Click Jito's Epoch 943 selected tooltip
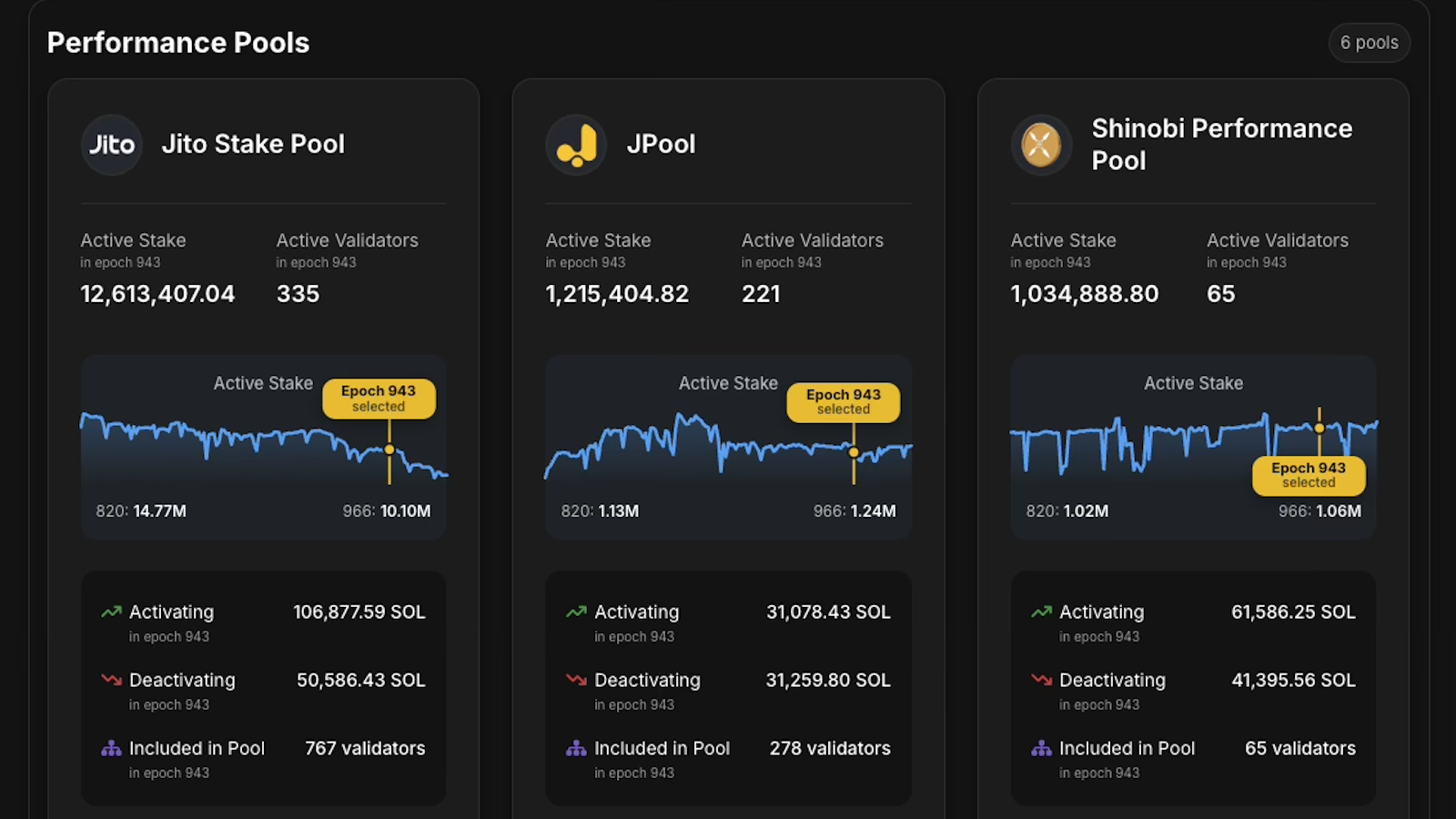The height and width of the screenshot is (819, 1456). click(x=379, y=399)
